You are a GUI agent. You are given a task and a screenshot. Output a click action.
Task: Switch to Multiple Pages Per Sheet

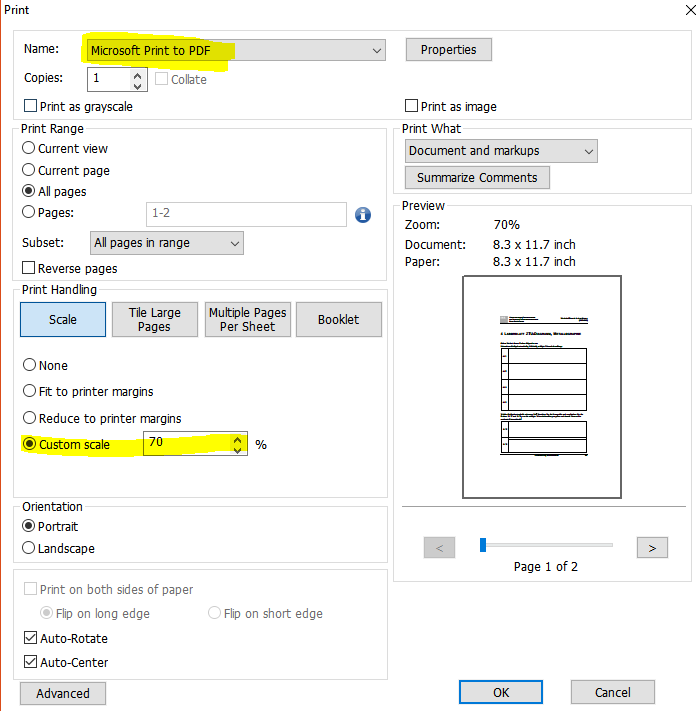pos(248,320)
